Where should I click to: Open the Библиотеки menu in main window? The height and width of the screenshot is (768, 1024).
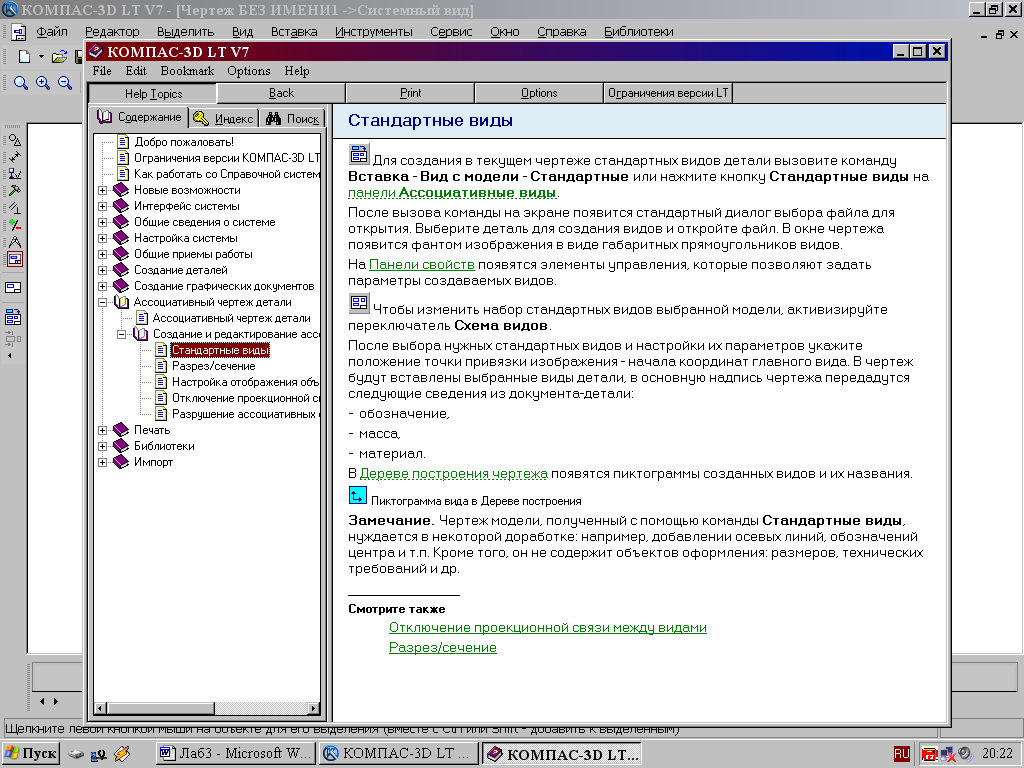tap(639, 31)
